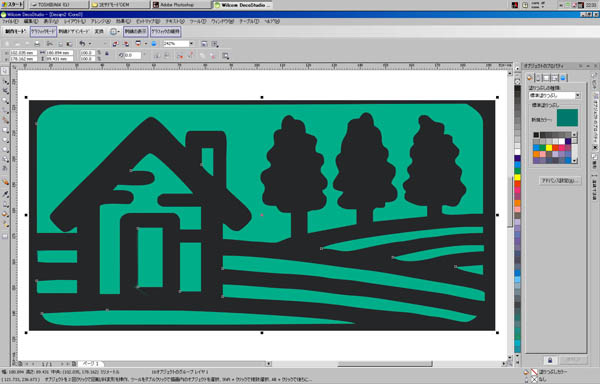
Task: Select the fill bucket tool in left toolbox
Action: tap(5, 182)
